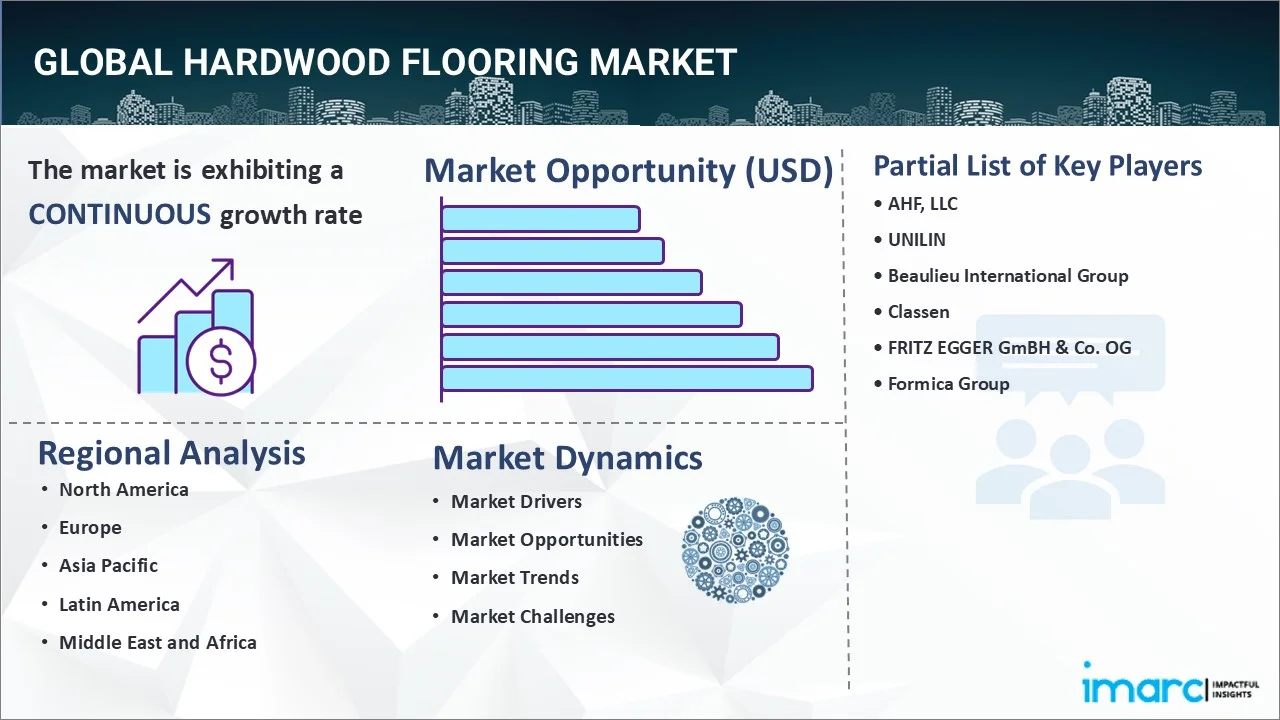Click Market Challenges bullet
Screen dimensions: 1280x720
532,616
